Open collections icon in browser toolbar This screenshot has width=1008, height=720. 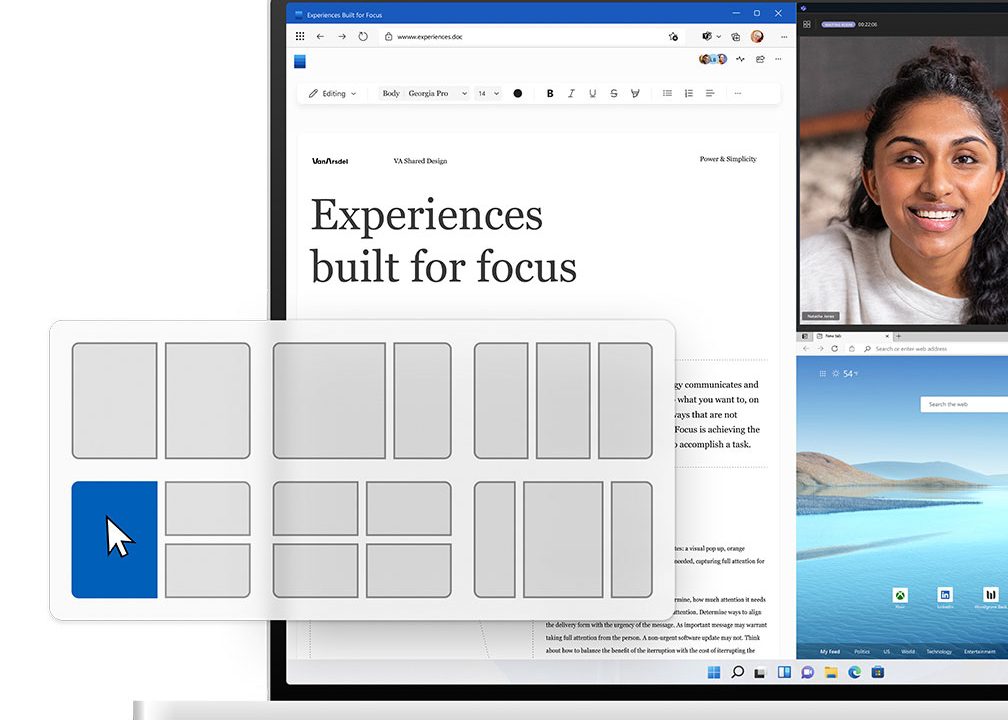[735, 37]
